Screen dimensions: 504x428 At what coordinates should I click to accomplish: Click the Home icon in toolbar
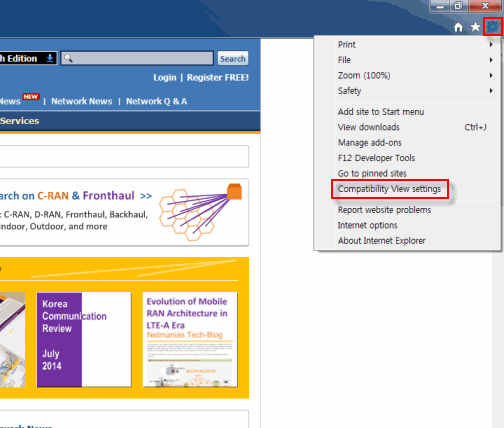(458, 27)
